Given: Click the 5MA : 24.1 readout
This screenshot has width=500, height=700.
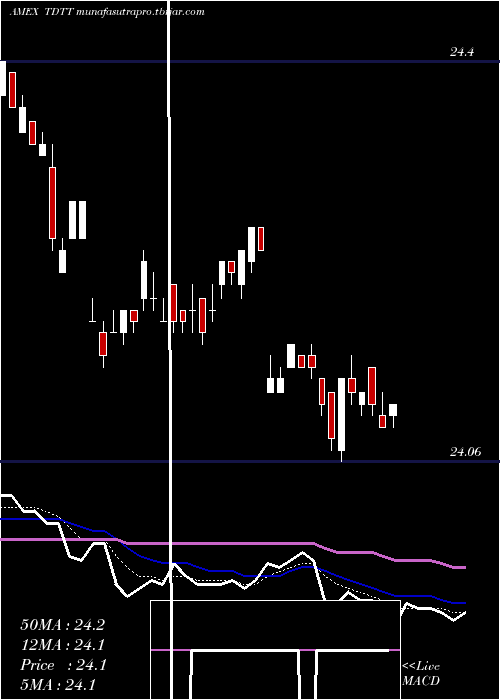Looking at the screenshot, I should pyautogui.click(x=58, y=684).
